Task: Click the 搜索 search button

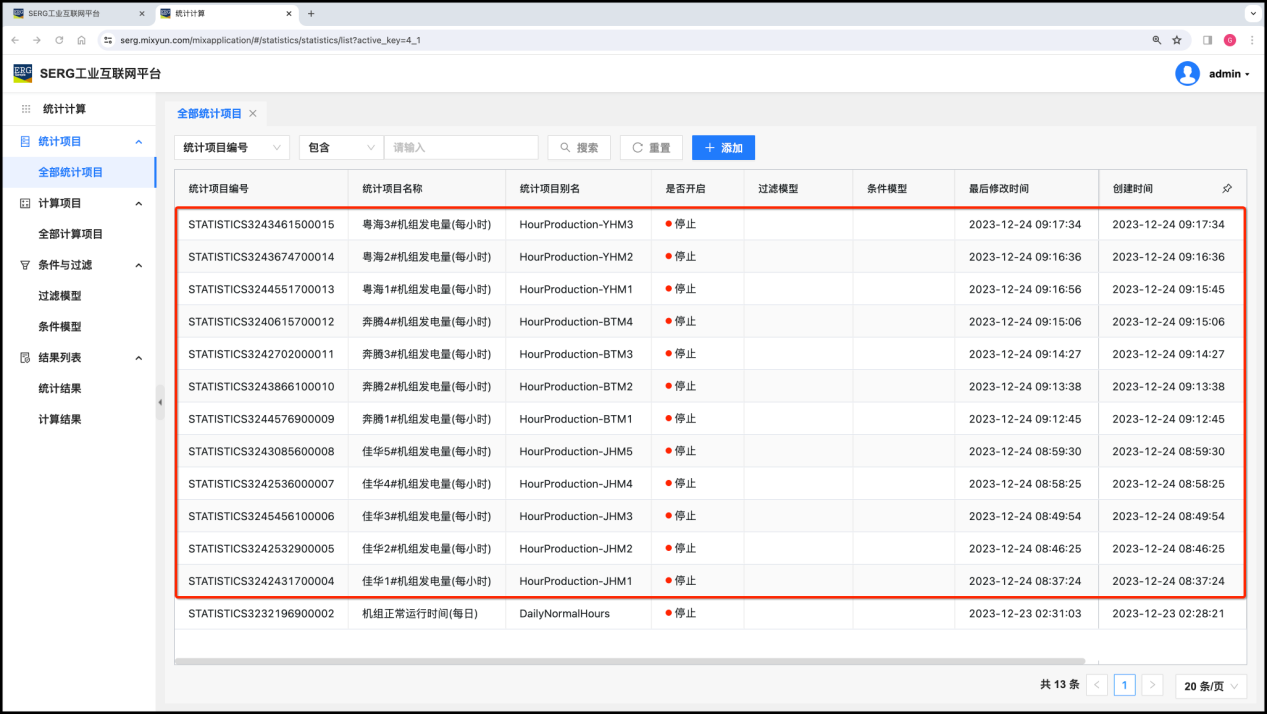Action: tap(579, 148)
